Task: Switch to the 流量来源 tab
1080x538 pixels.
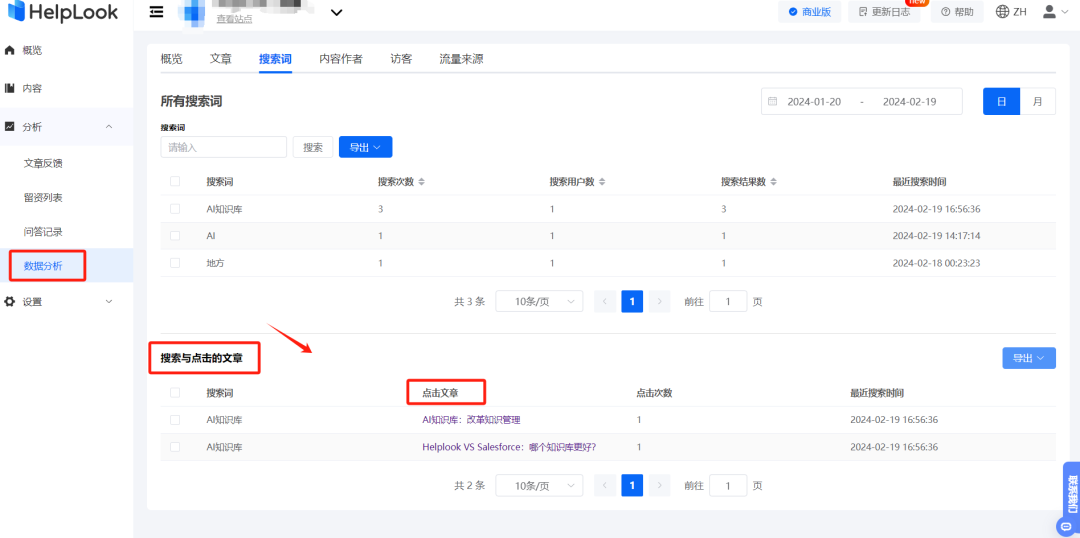Action: [461, 59]
